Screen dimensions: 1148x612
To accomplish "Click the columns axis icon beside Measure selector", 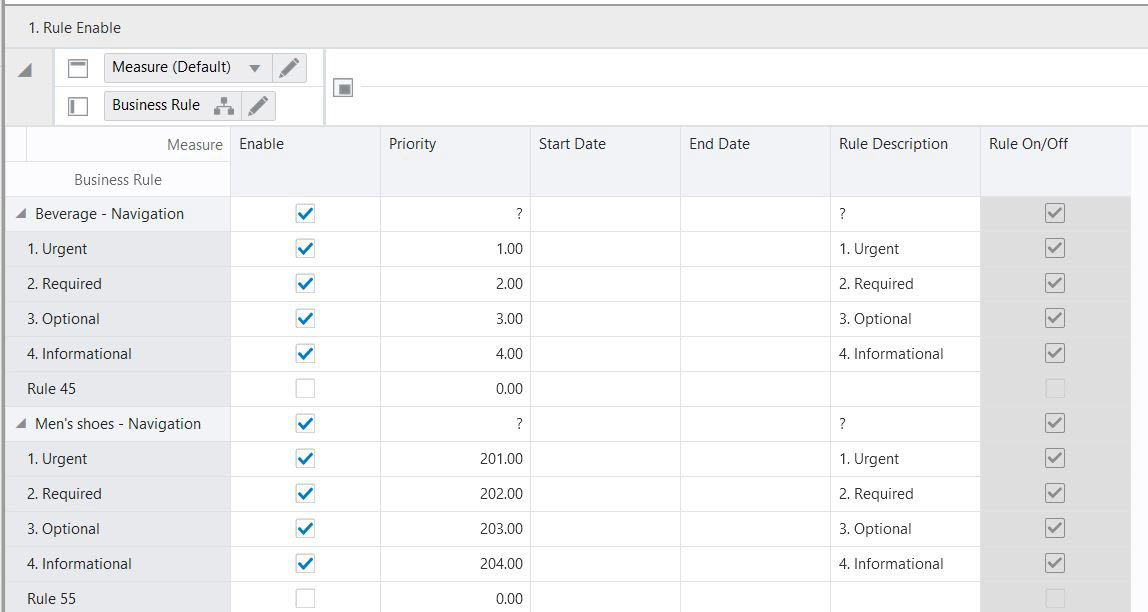I will coord(80,66).
